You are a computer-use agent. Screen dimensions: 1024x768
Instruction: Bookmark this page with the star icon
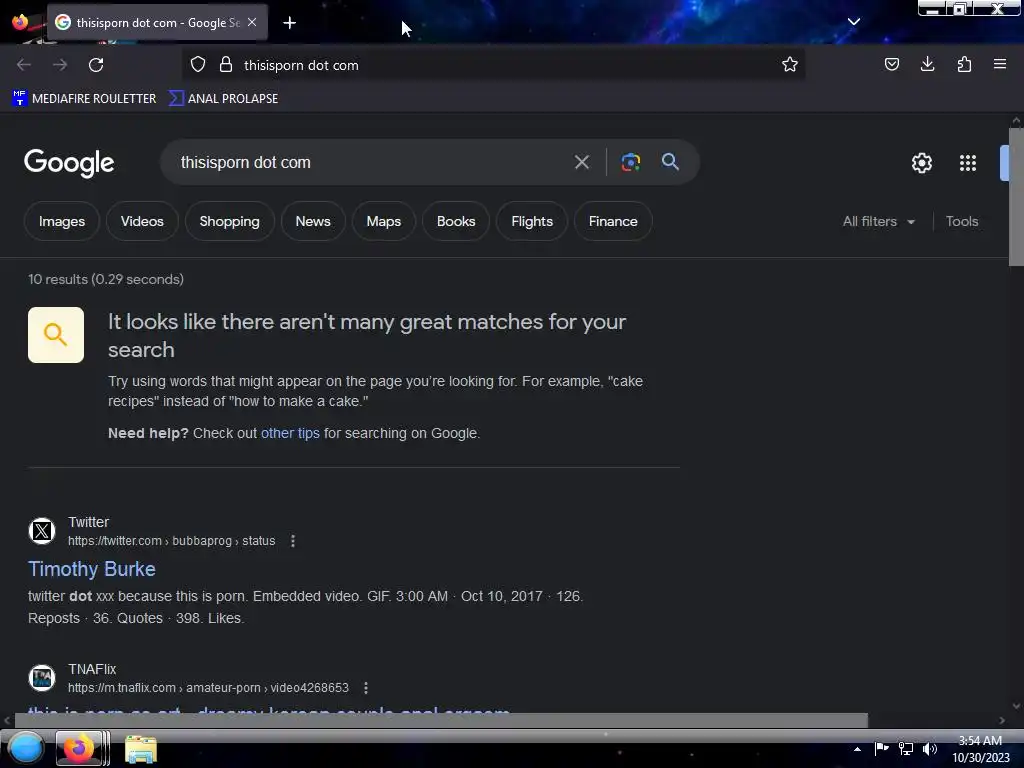pyautogui.click(x=790, y=65)
